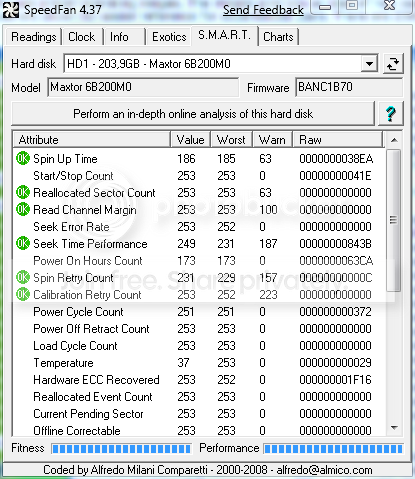Click the refresh hard disk list icon
Screen dimensions: 415x479
(393, 63)
